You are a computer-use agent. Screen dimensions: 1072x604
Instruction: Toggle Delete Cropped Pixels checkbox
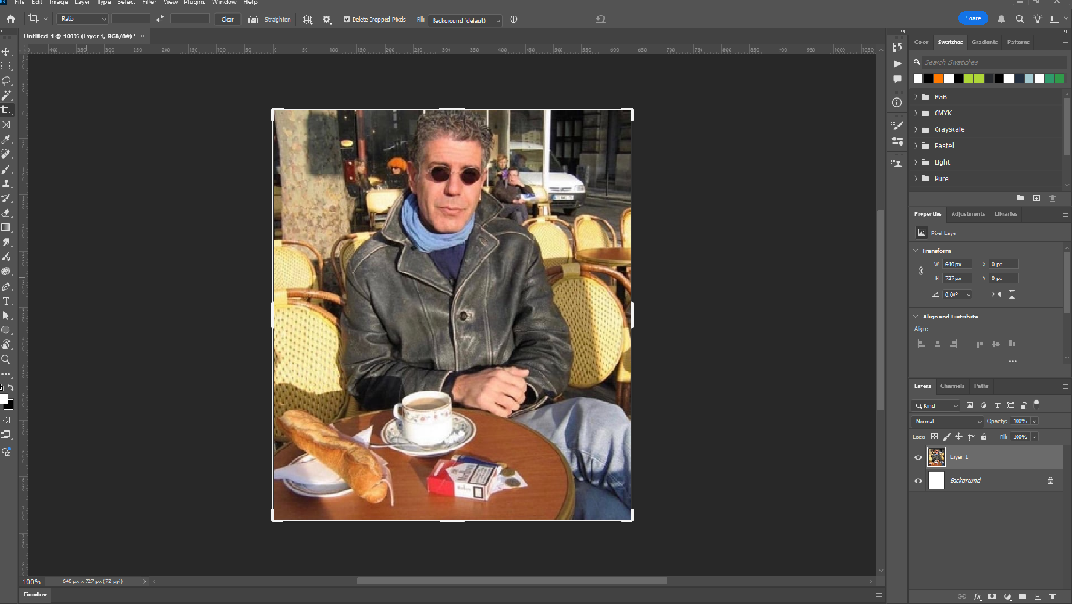pos(347,19)
